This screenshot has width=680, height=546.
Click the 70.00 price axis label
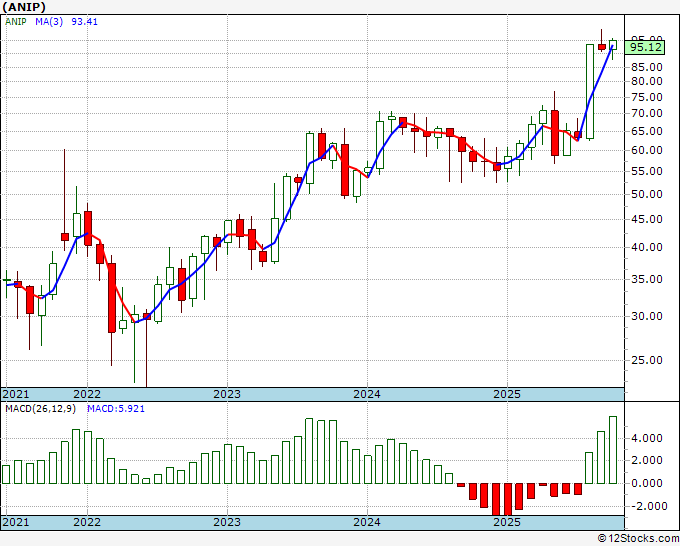647,114
